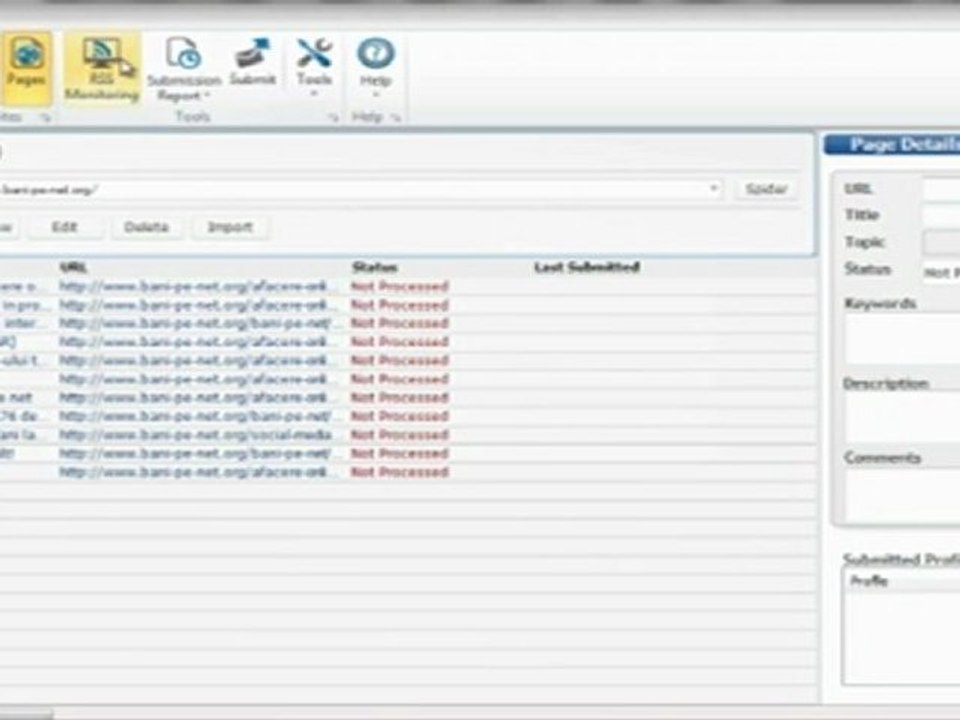Select the row with the social-media URL
Image resolution: width=960 pixels, height=720 pixels.
[407, 435]
